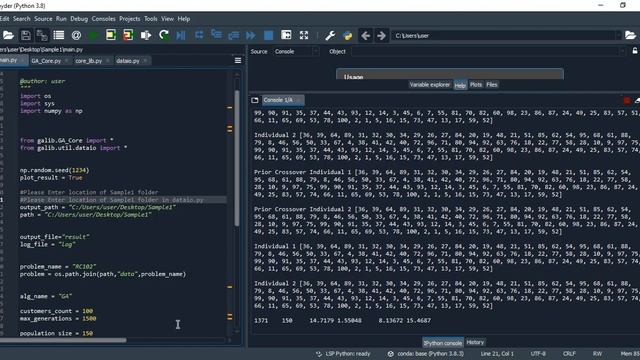Switch to the Plots pane tab
This screenshot has width=640, height=360.
pyautogui.click(x=476, y=84)
